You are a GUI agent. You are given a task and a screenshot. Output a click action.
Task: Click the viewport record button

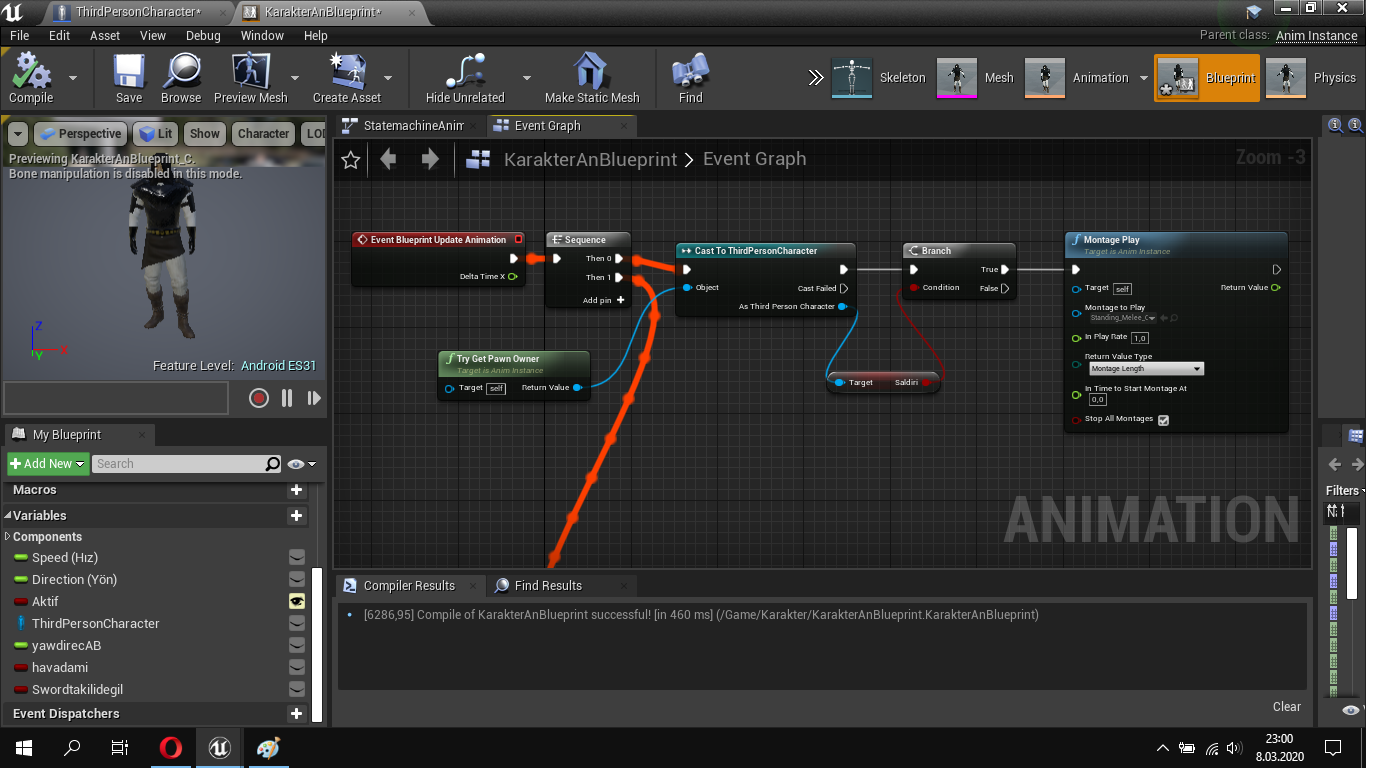pyautogui.click(x=259, y=398)
